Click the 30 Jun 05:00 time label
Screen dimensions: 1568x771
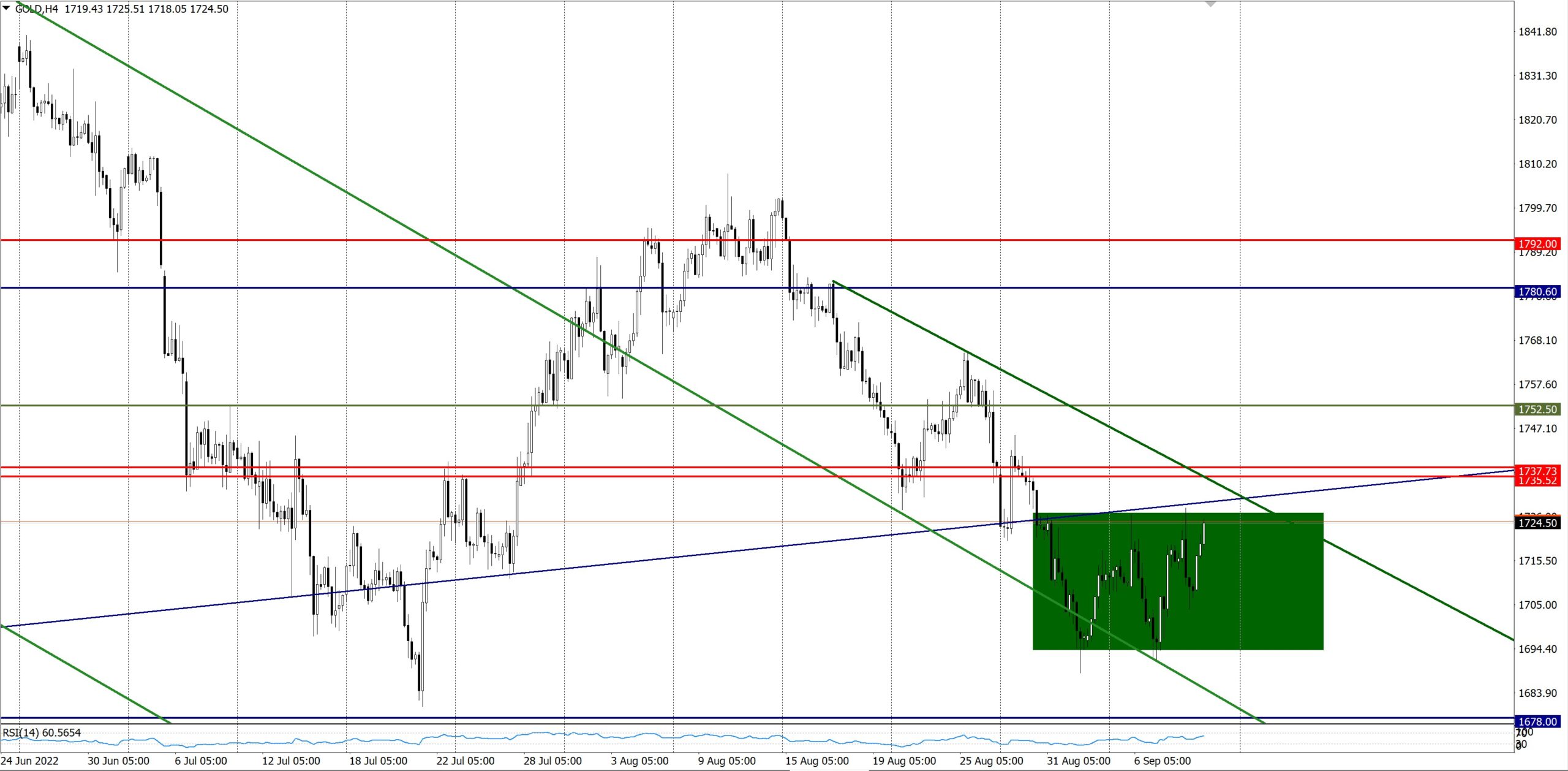pos(118,761)
